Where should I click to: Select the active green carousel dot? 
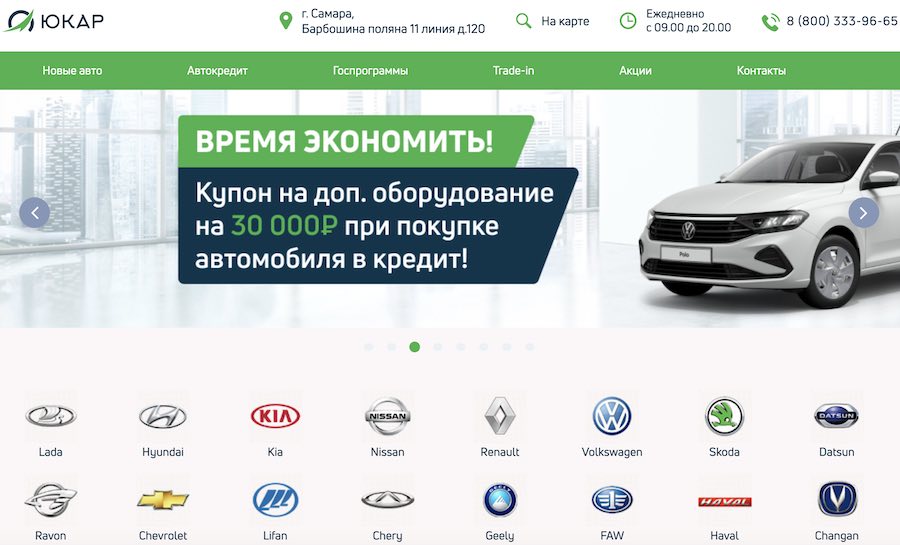coord(414,347)
